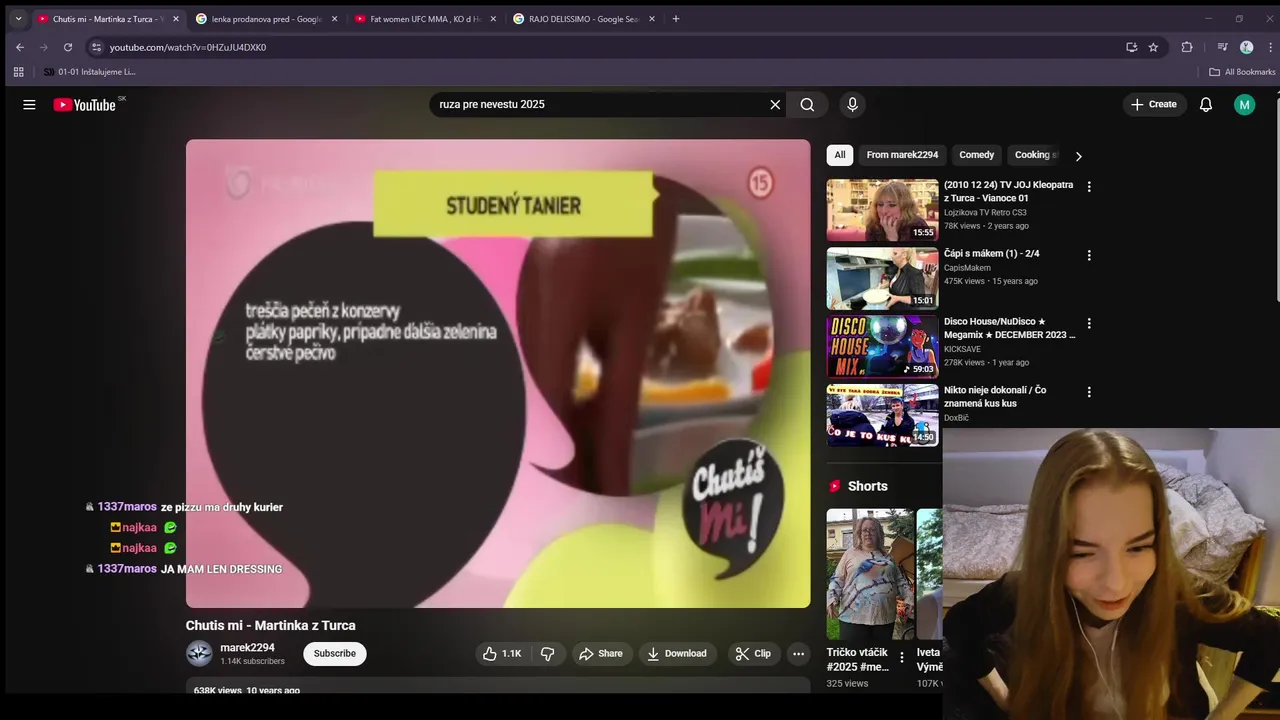Click the Create button

pos(1154,104)
